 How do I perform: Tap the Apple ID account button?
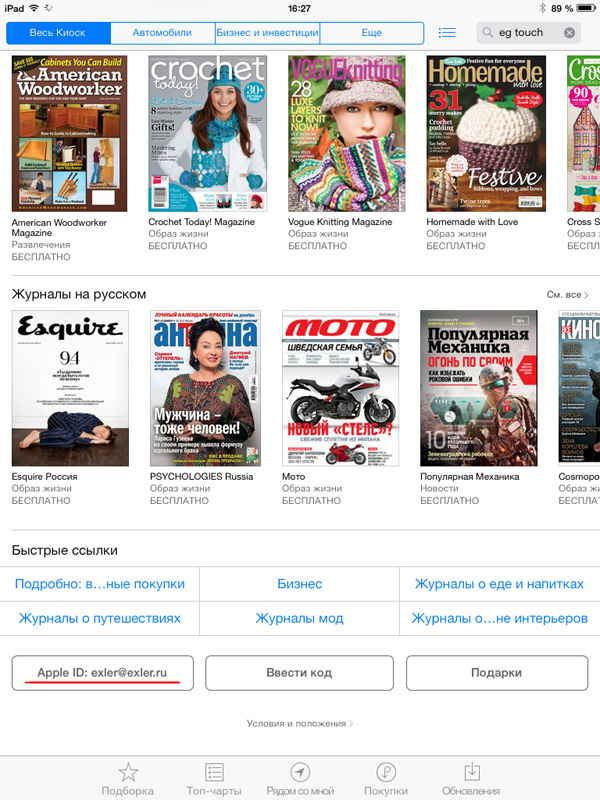tap(102, 673)
